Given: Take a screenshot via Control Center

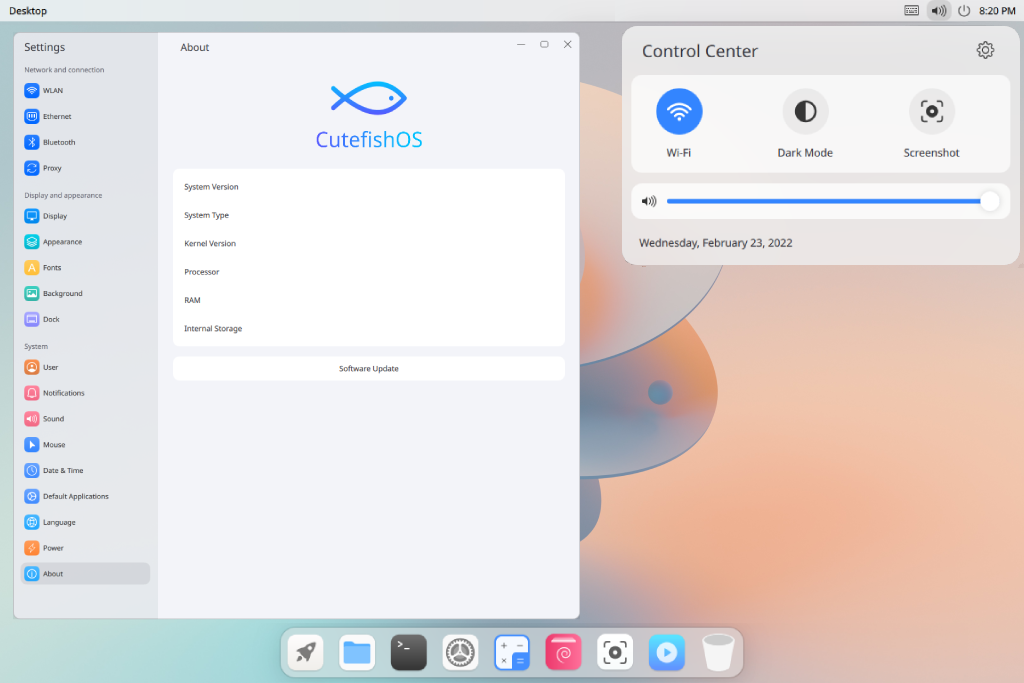Looking at the screenshot, I should pos(931,111).
